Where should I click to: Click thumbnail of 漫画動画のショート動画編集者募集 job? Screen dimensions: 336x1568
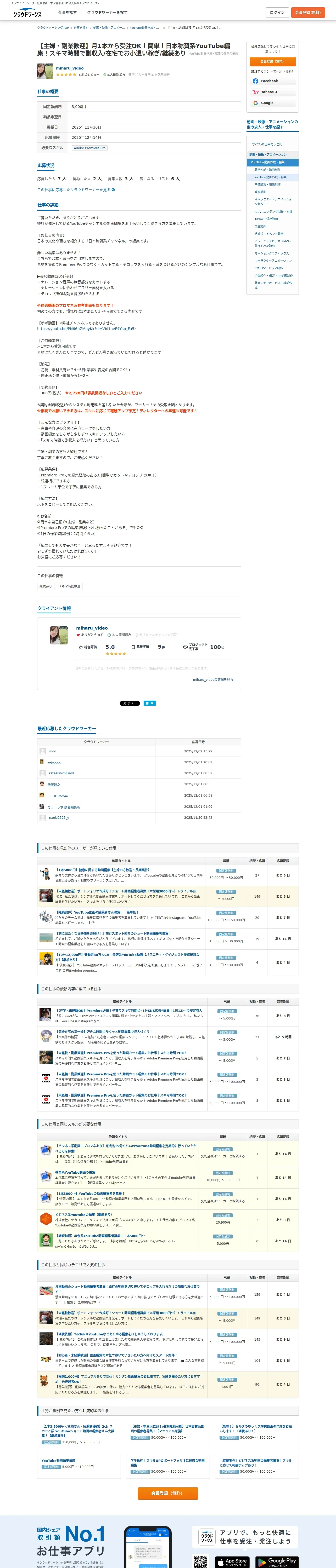click(x=46, y=1290)
